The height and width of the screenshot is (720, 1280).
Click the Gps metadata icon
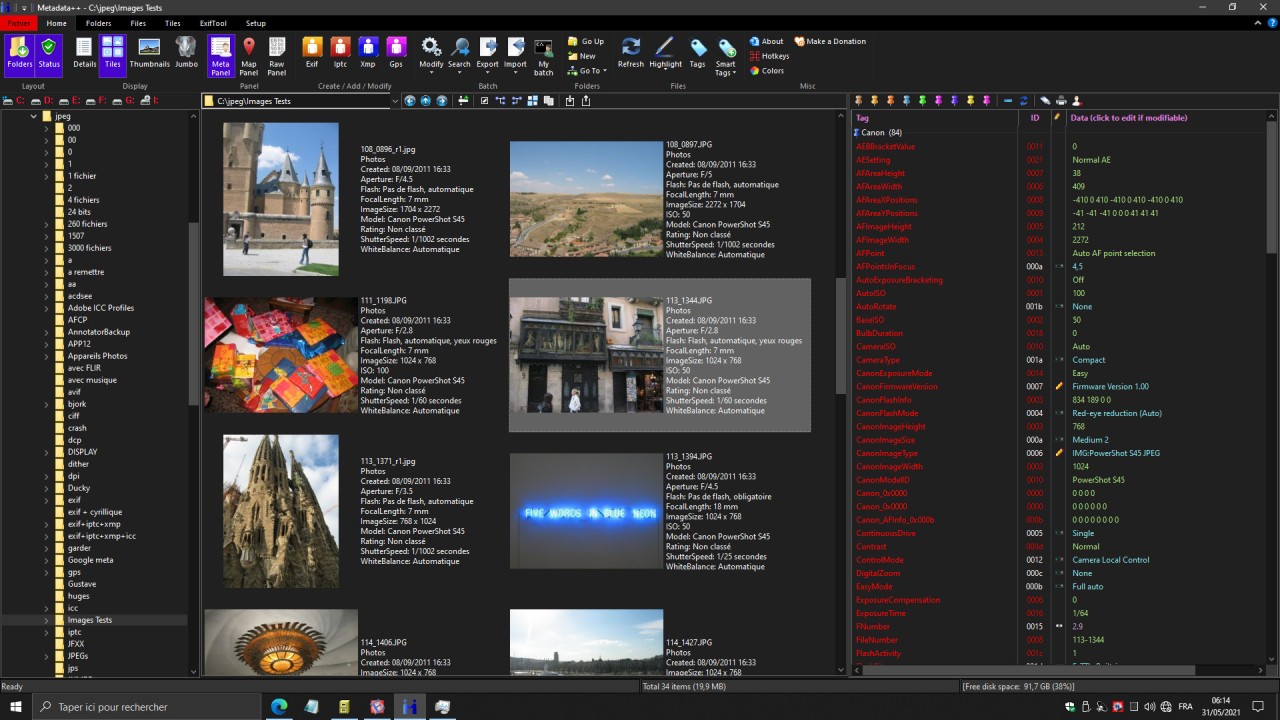396,53
